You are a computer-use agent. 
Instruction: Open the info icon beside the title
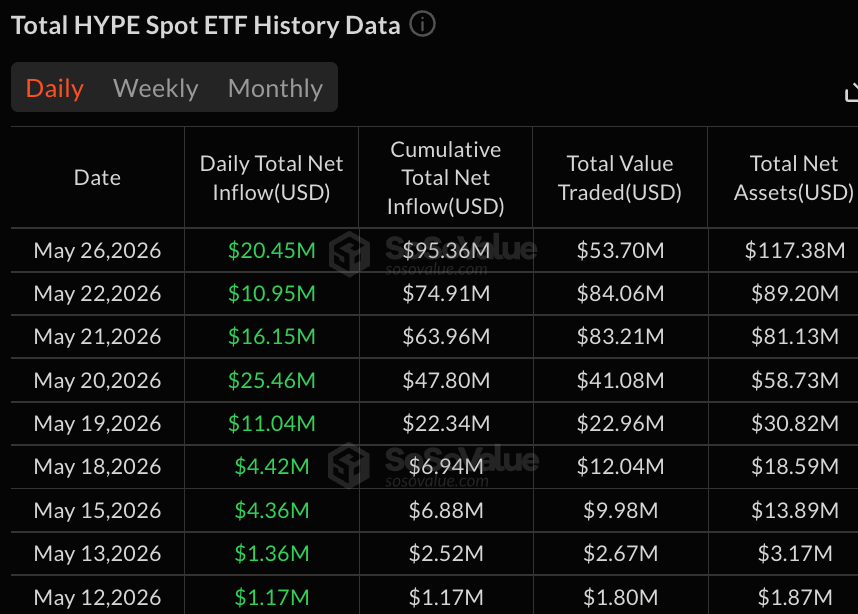(x=422, y=25)
